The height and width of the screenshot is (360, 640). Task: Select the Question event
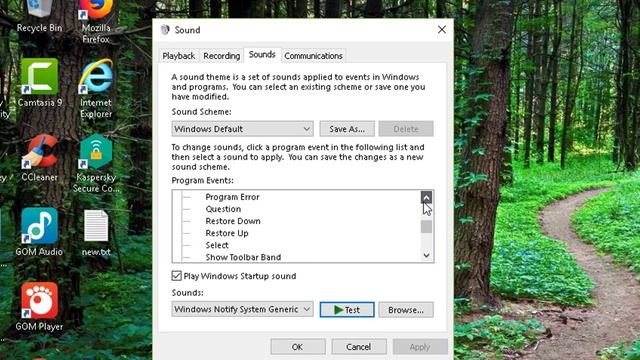[223, 209]
